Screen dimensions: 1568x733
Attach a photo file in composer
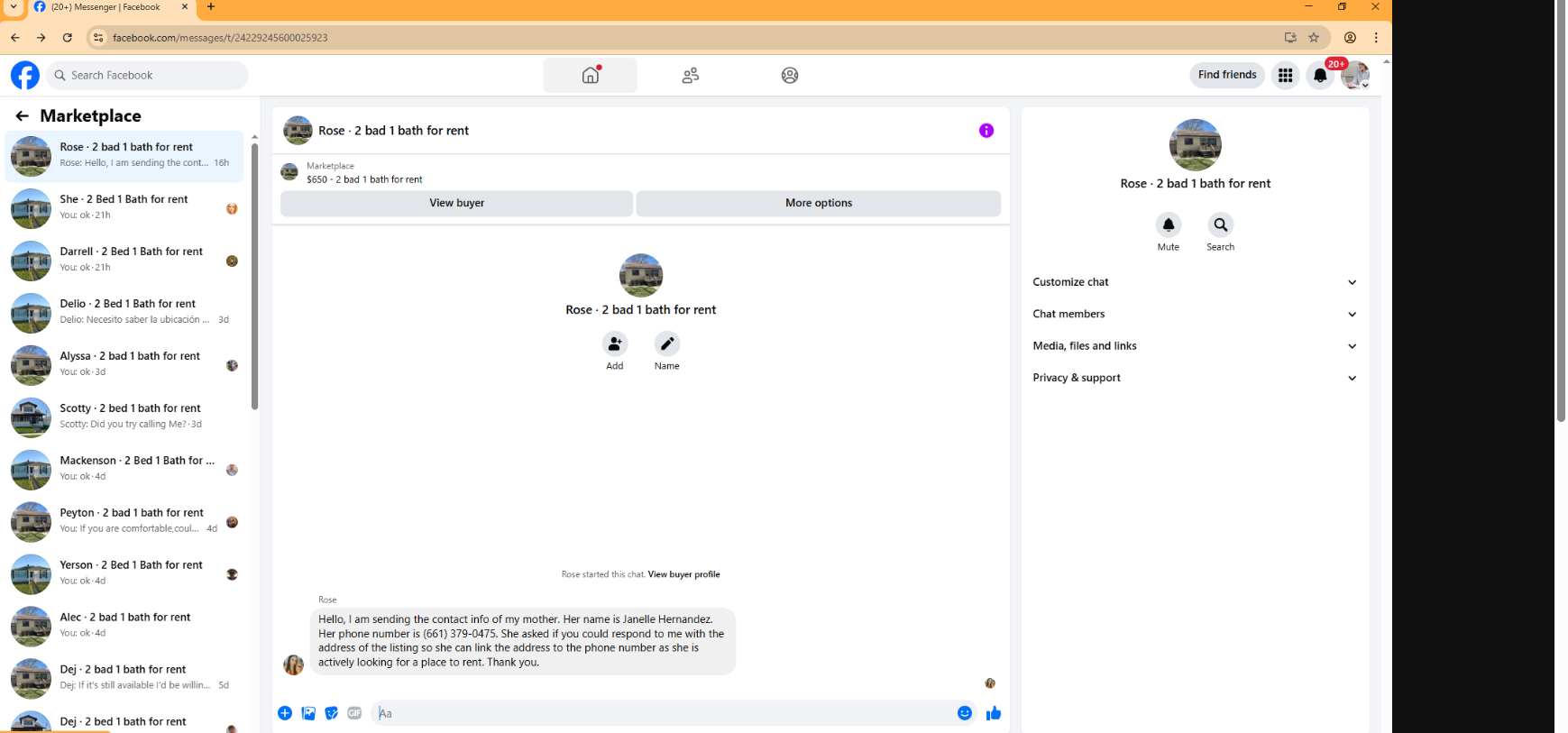308,713
